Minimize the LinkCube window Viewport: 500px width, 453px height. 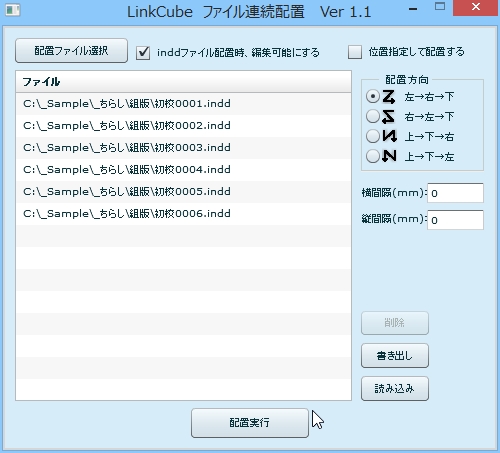click(413, 9)
